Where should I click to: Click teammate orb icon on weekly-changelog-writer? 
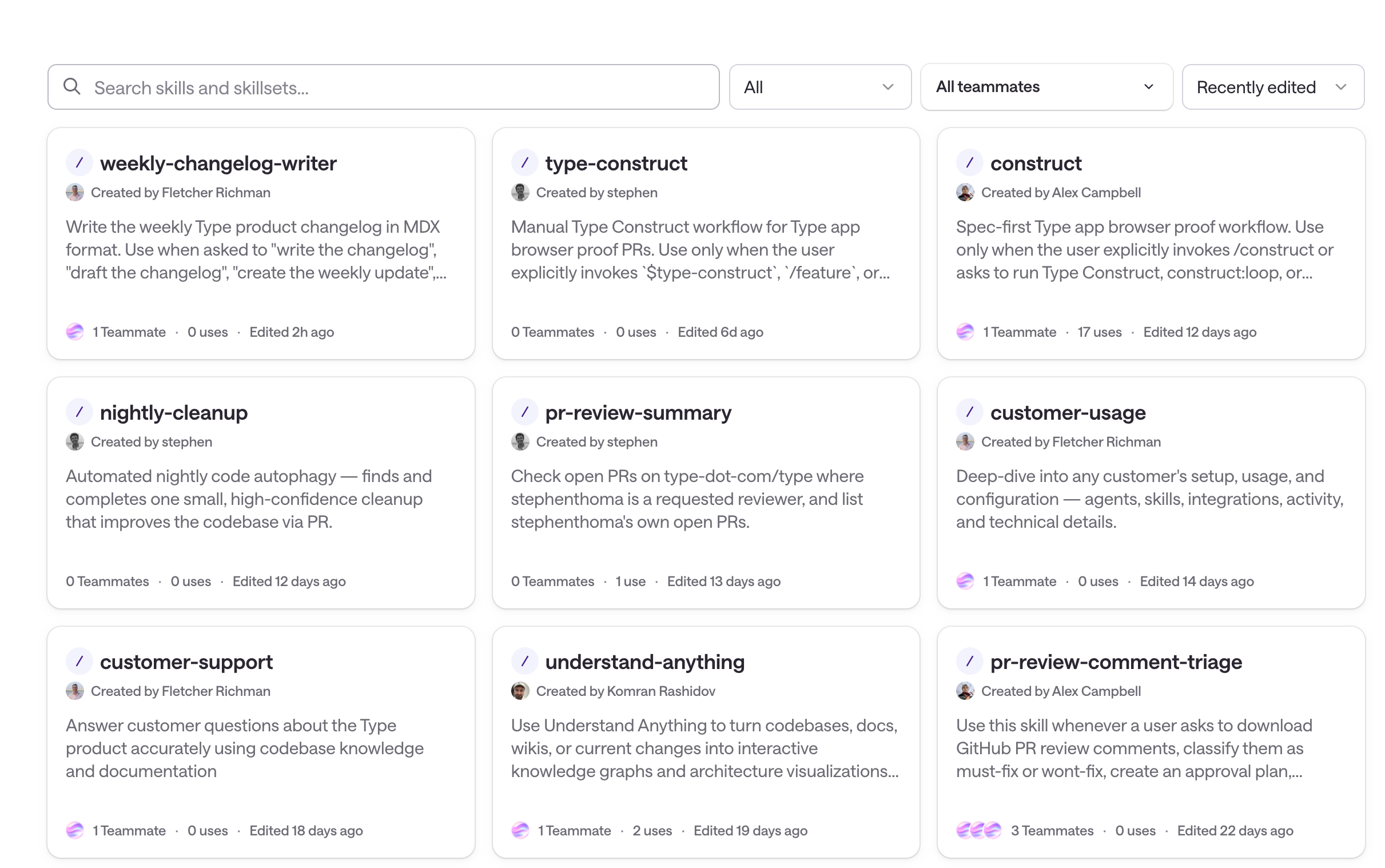coord(74,332)
